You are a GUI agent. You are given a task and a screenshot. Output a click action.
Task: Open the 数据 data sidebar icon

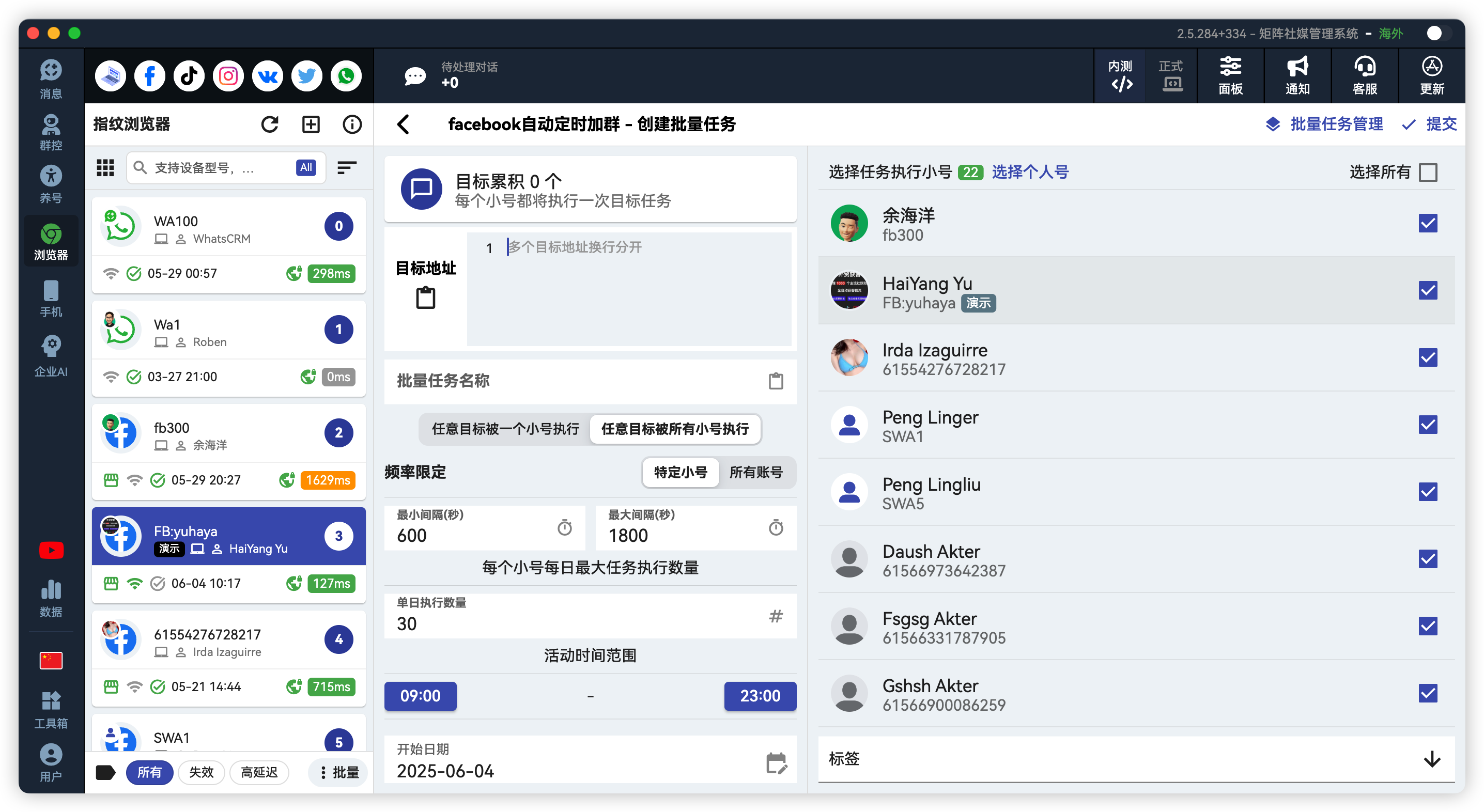coord(51,598)
